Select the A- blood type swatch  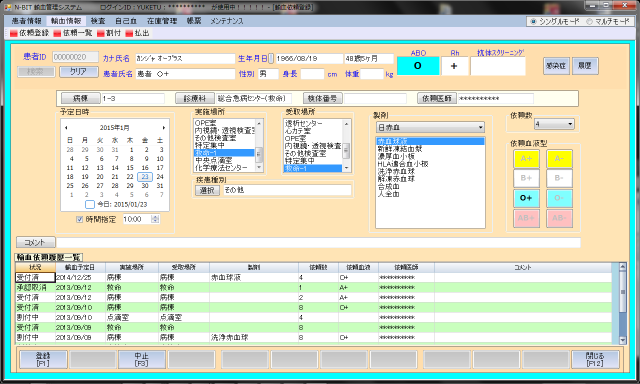coord(559,159)
